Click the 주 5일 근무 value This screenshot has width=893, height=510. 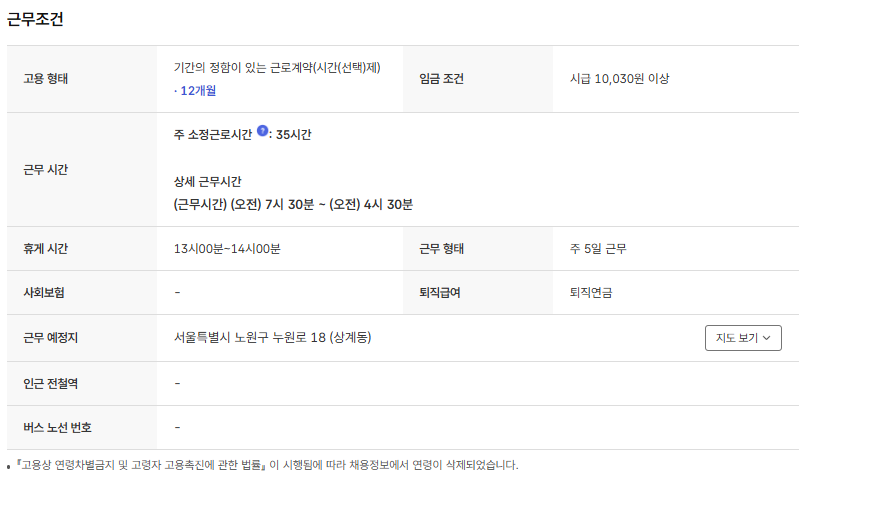click(x=598, y=248)
